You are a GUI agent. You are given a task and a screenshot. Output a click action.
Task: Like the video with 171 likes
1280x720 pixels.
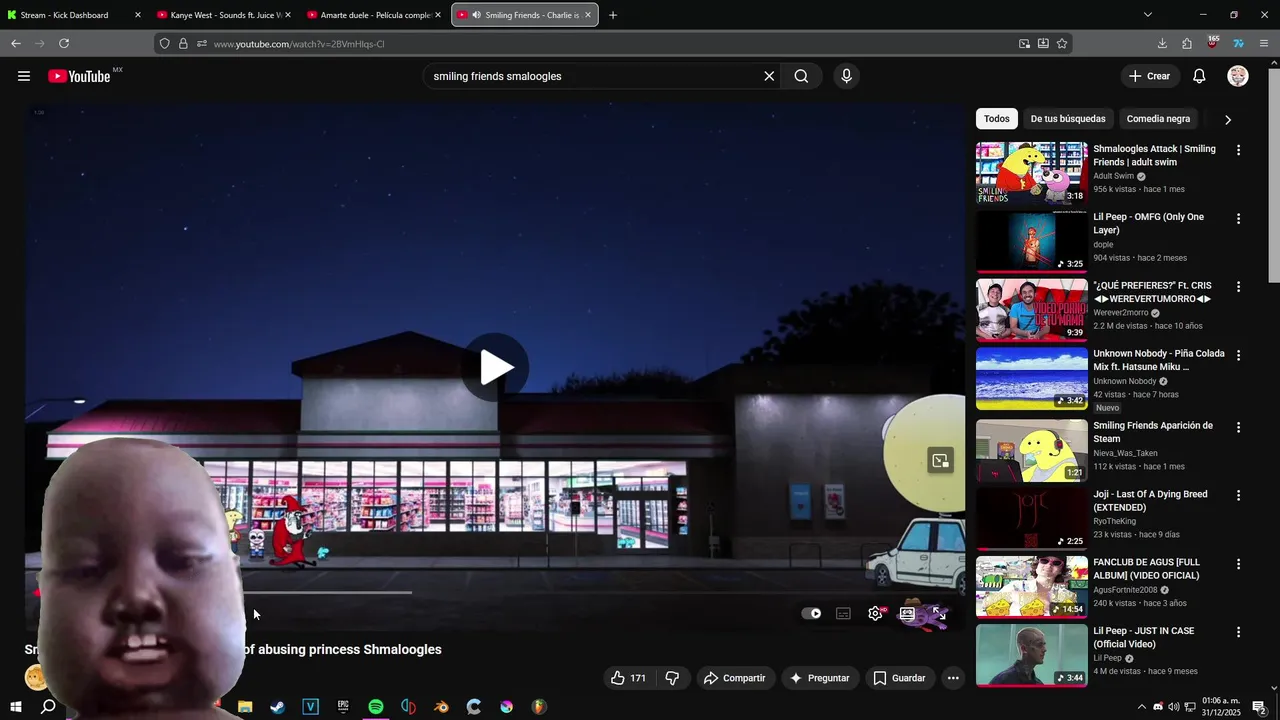click(628, 678)
